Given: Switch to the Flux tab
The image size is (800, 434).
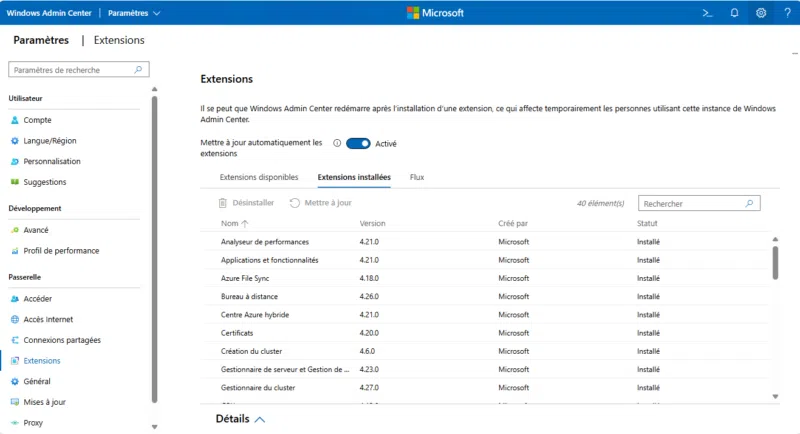Looking at the screenshot, I should click(x=417, y=177).
